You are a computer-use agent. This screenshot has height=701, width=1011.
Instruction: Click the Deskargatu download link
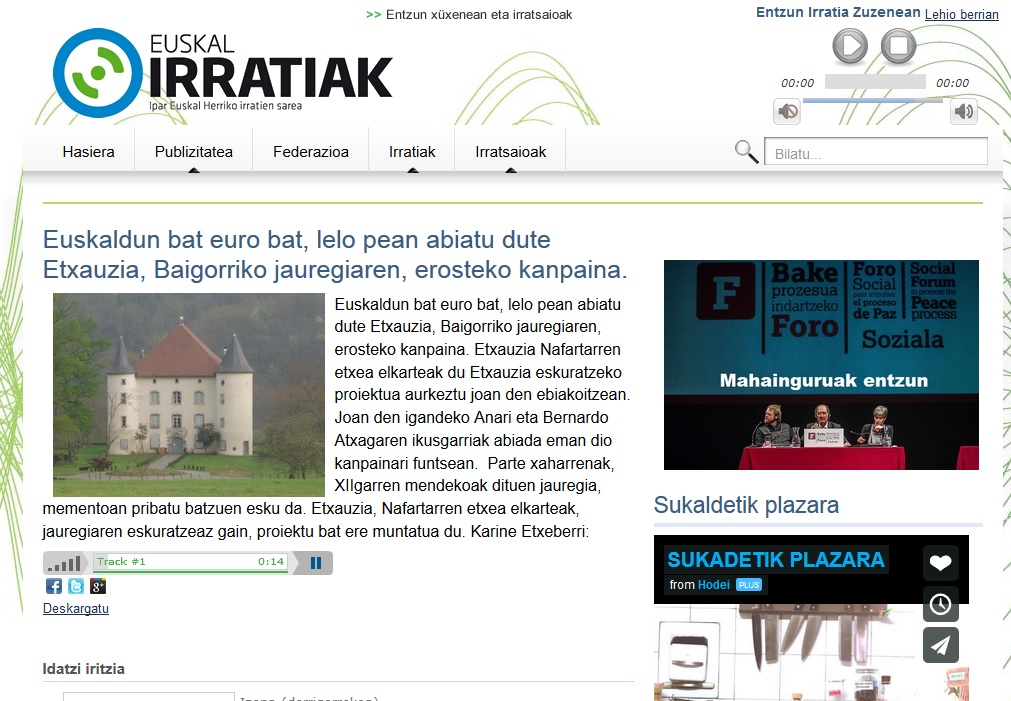[75, 608]
